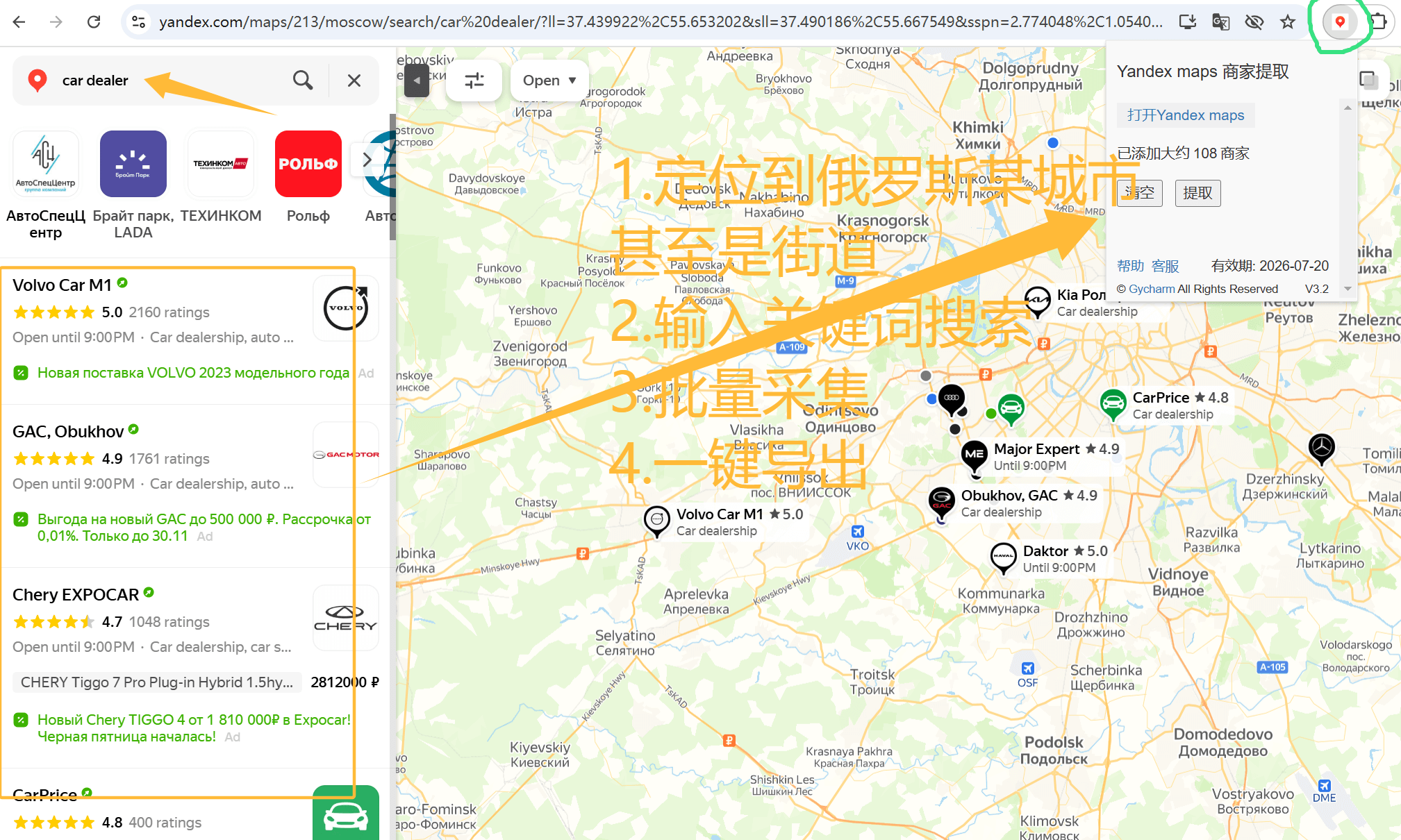Image resolution: width=1401 pixels, height=840 pixels.
Task: Click the Mercedes-Benz star map pin
Action: [x=1321, y=447]
